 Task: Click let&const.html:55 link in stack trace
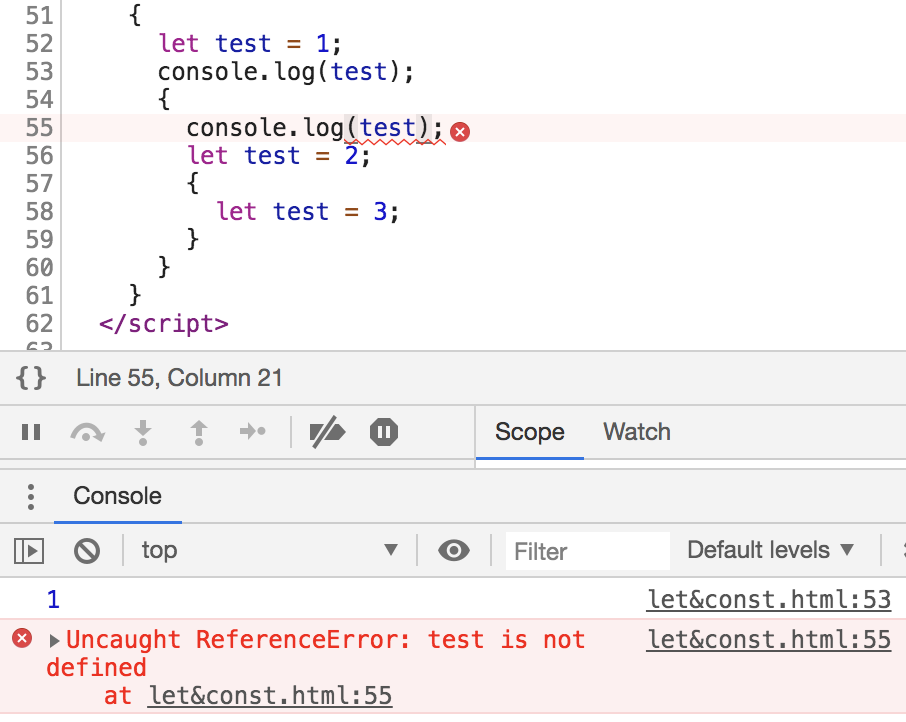(269, 696)
